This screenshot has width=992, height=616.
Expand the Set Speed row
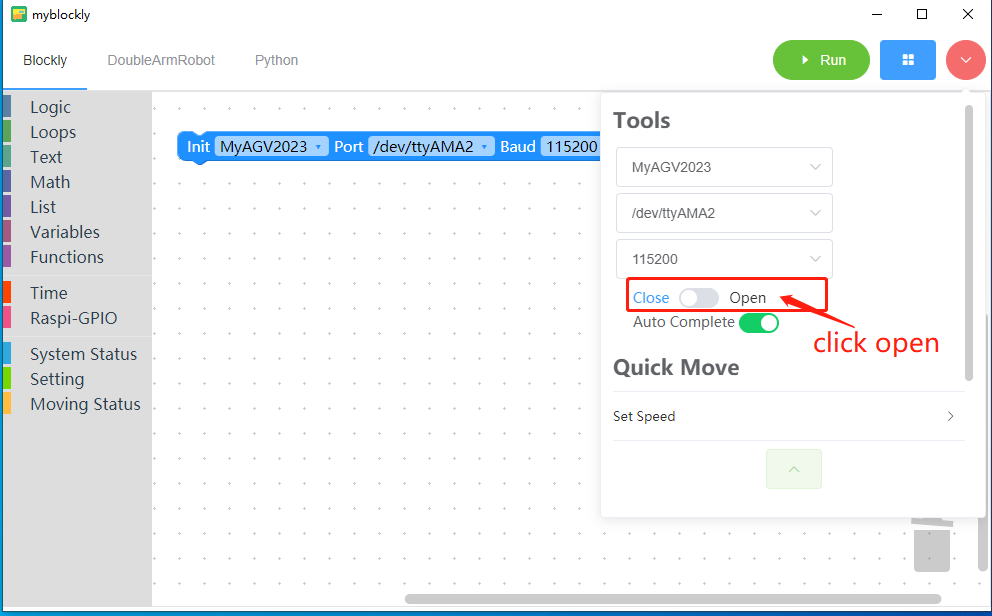tap(789, 416)
